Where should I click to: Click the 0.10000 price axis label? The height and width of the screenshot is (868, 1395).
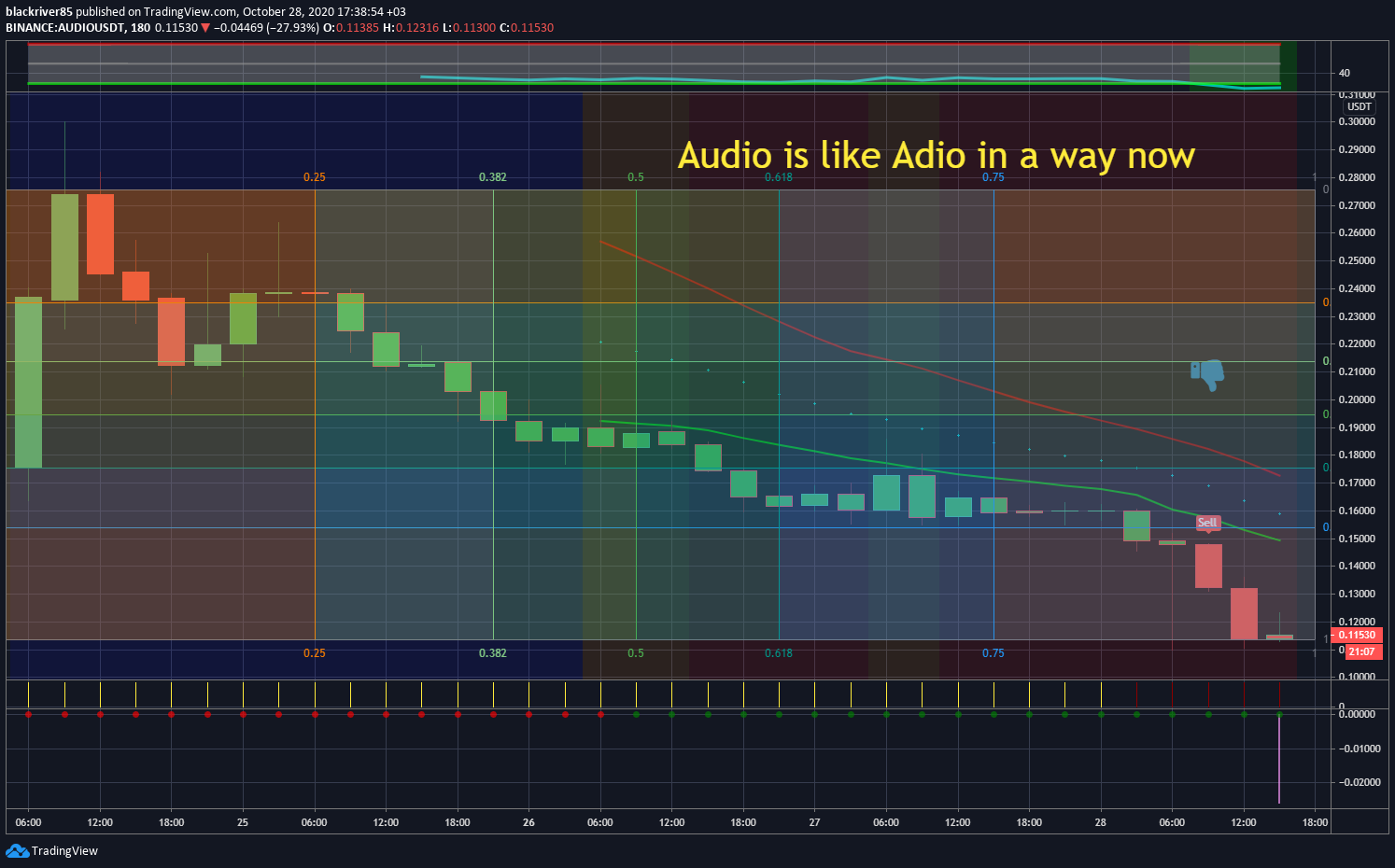pyautogui.click(x=1357, y=677)
